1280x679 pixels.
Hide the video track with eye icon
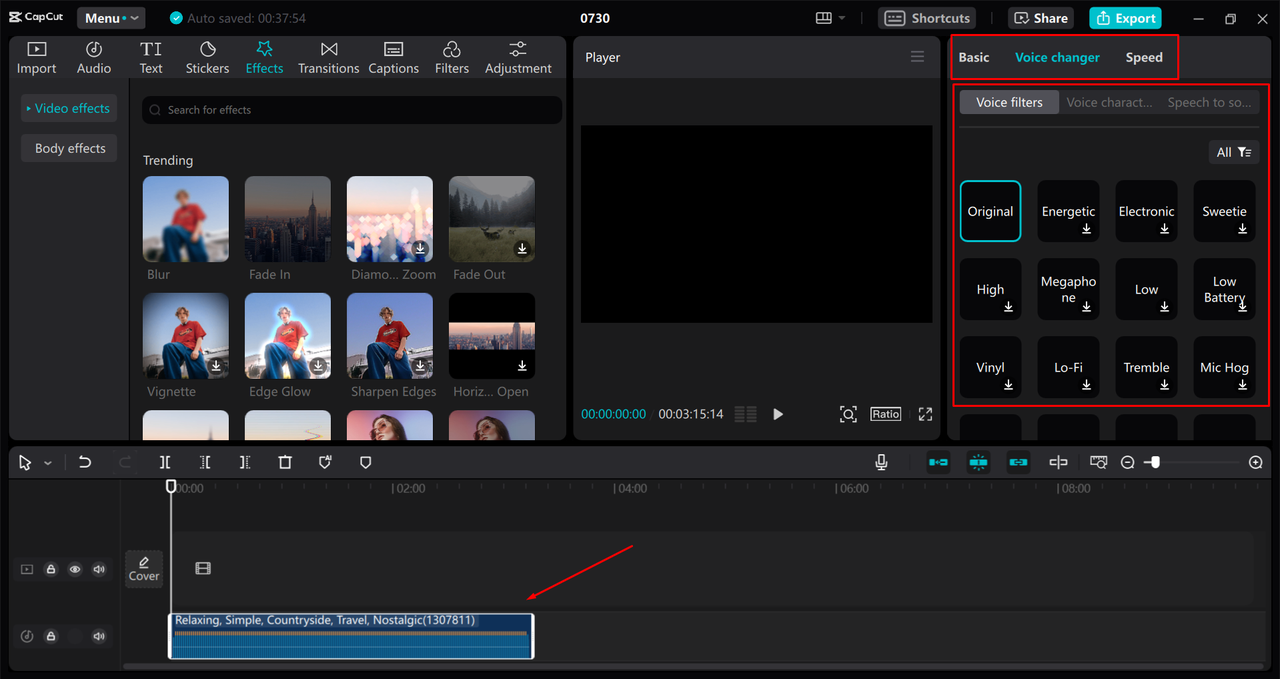[x=75, y=569]
